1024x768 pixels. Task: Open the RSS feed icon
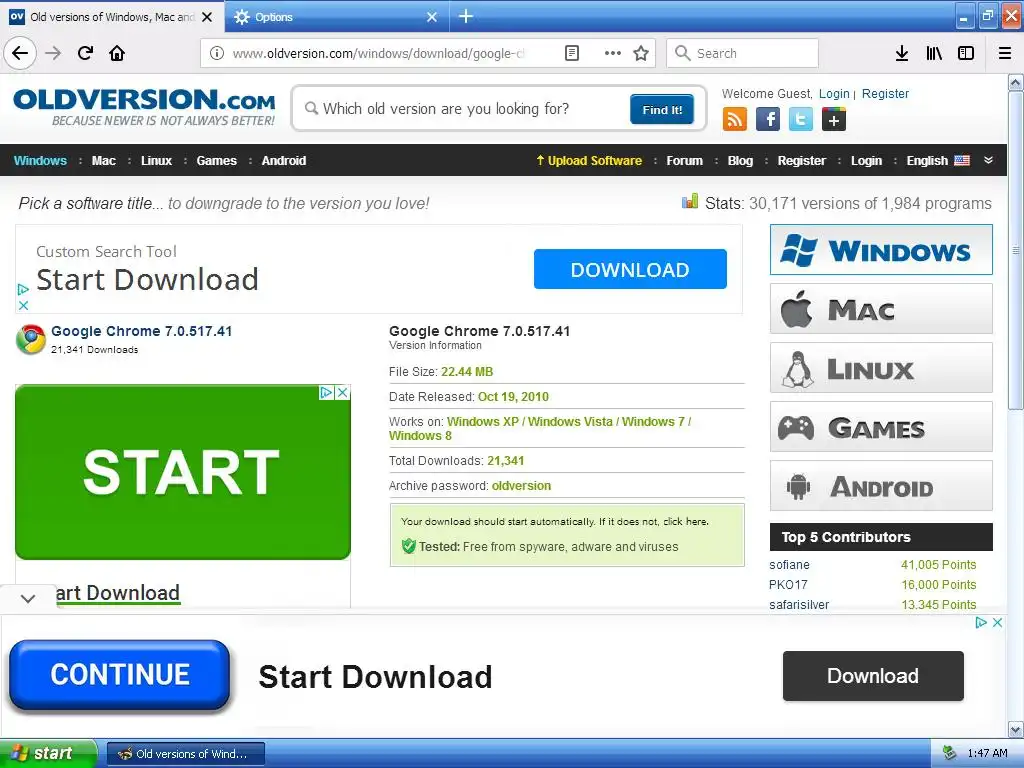[x=735, y=120]
